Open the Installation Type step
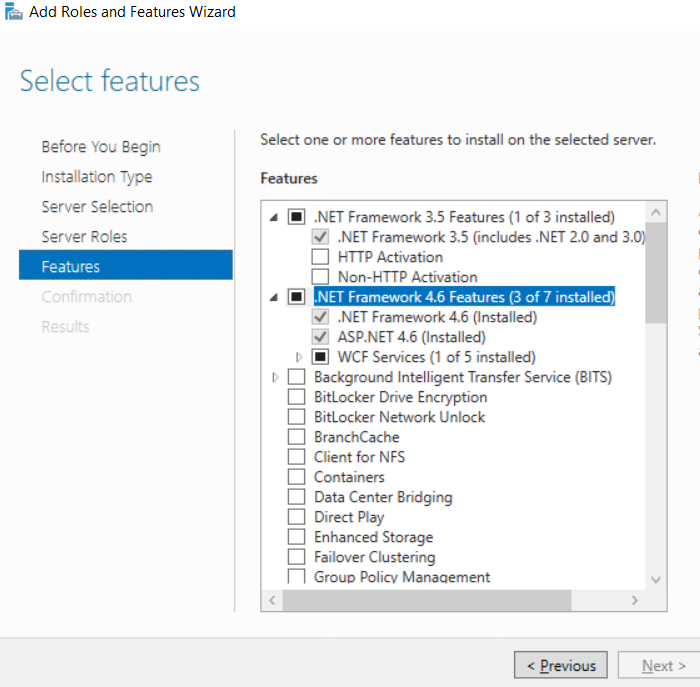This screenshot has width=700, height=687. [97, 177]
